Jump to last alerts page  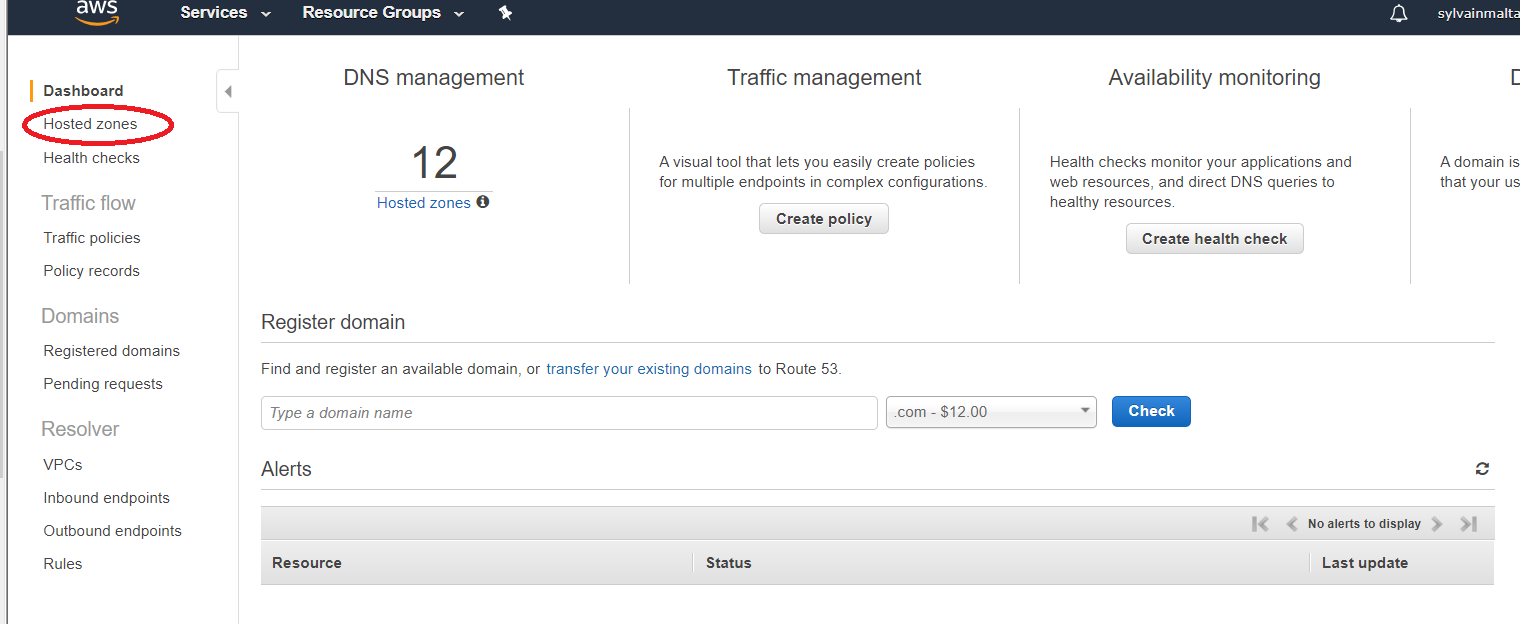(1468, 524)
